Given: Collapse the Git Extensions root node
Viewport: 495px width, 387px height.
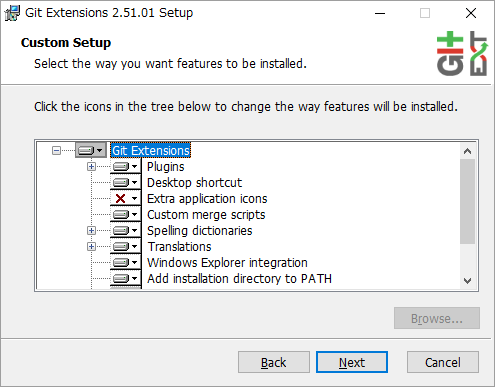Looking at the screenshot, I should pos(56,151).
